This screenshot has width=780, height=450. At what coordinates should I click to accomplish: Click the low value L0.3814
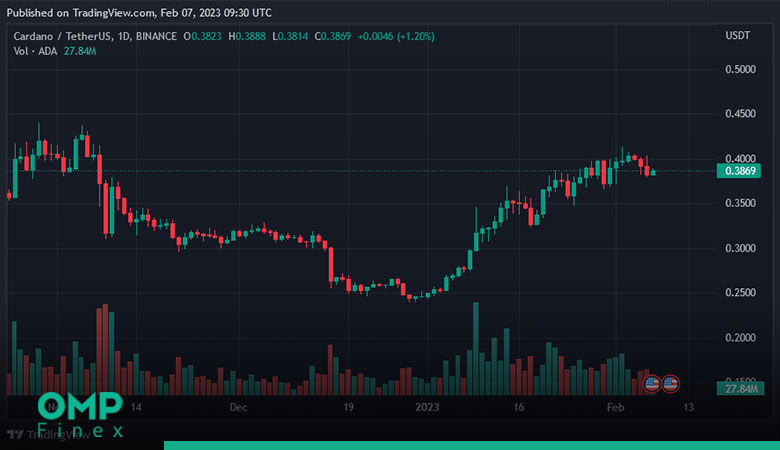coord(290,36)
